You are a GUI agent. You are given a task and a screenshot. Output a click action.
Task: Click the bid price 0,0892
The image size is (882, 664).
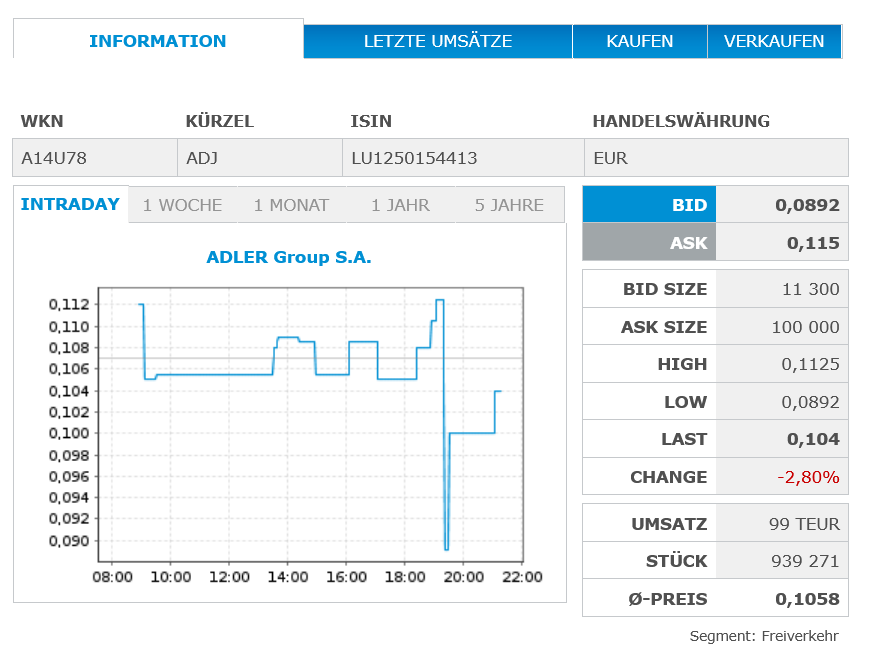tap(807, 205)
